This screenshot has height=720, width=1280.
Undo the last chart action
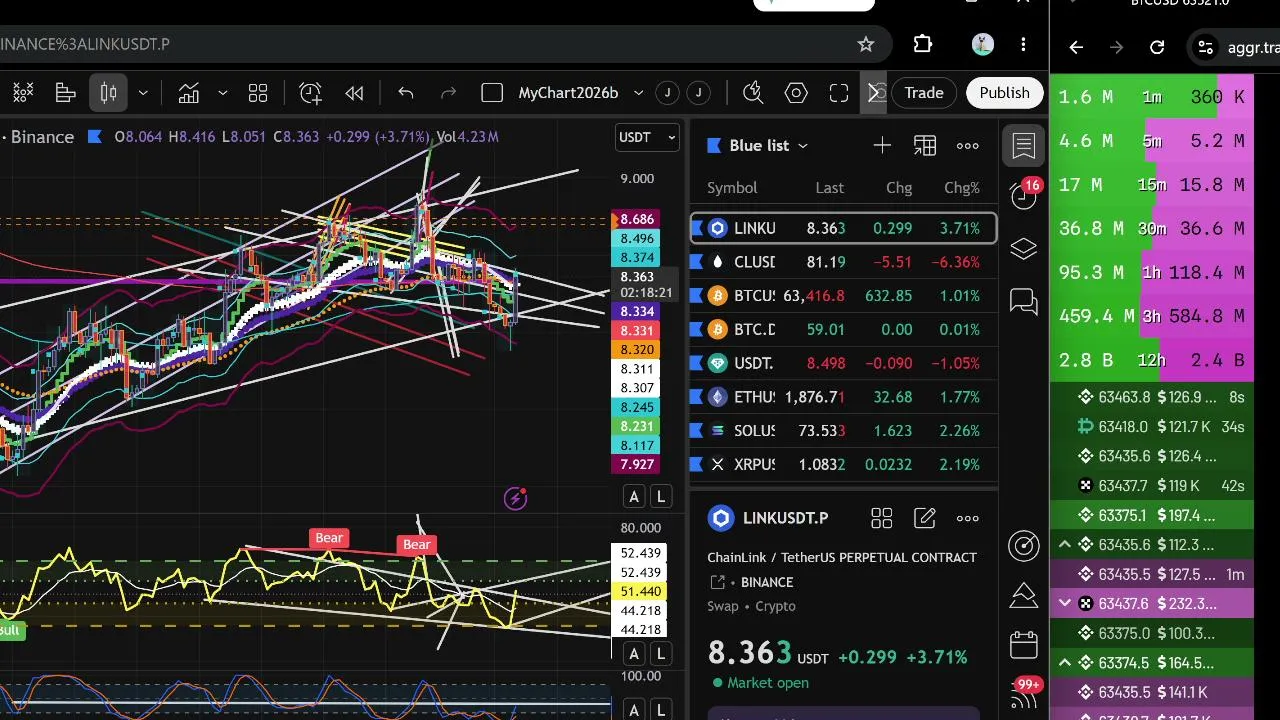click(405, 93)
